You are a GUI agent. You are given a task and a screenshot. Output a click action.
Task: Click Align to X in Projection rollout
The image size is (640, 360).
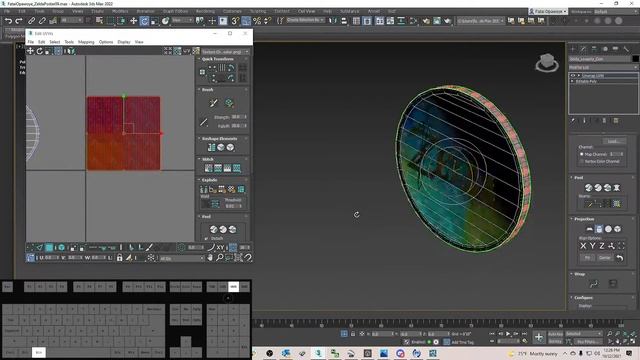[x=583, y=246]
